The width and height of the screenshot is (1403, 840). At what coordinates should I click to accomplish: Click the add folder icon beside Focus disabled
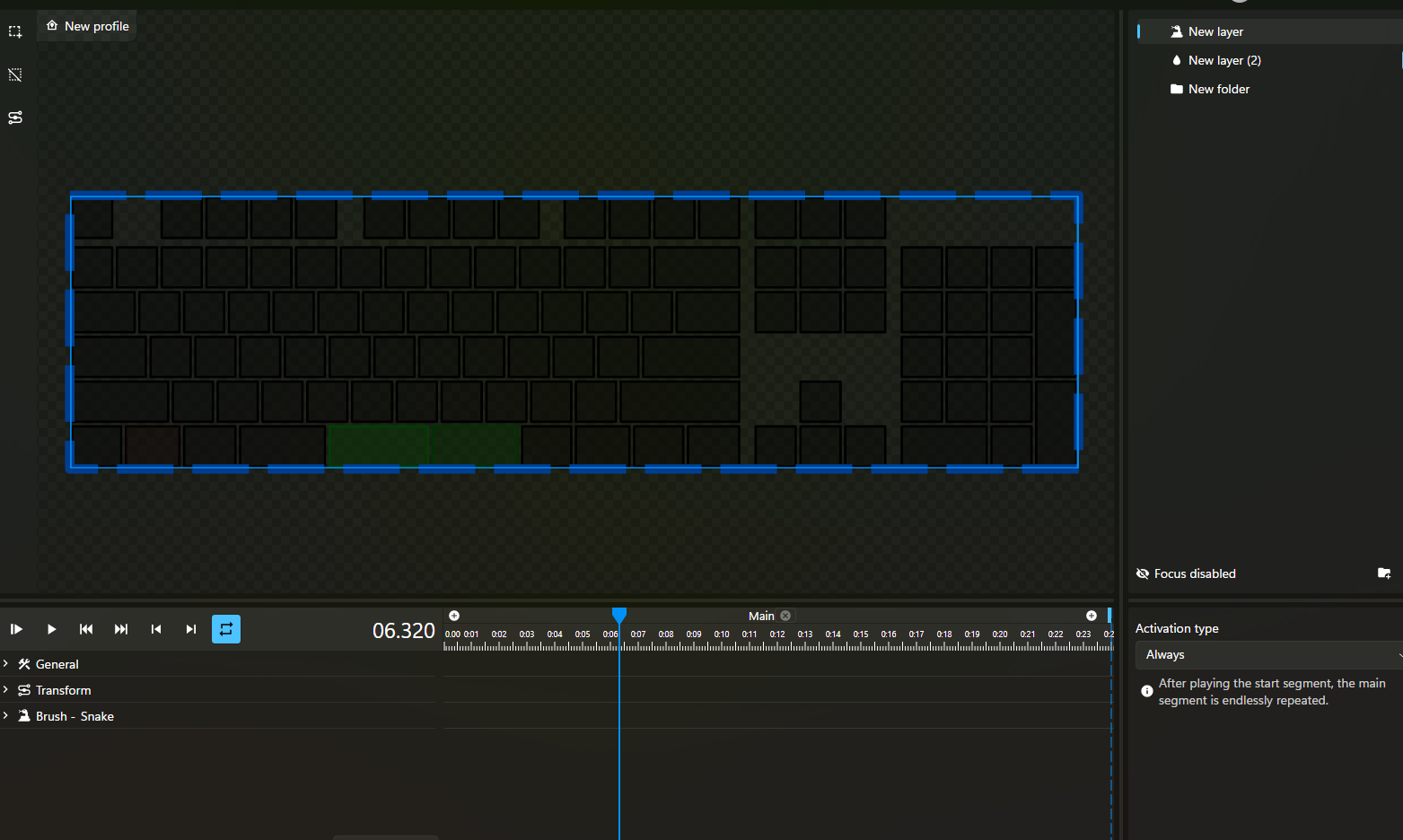click(x=1383, y=573)
